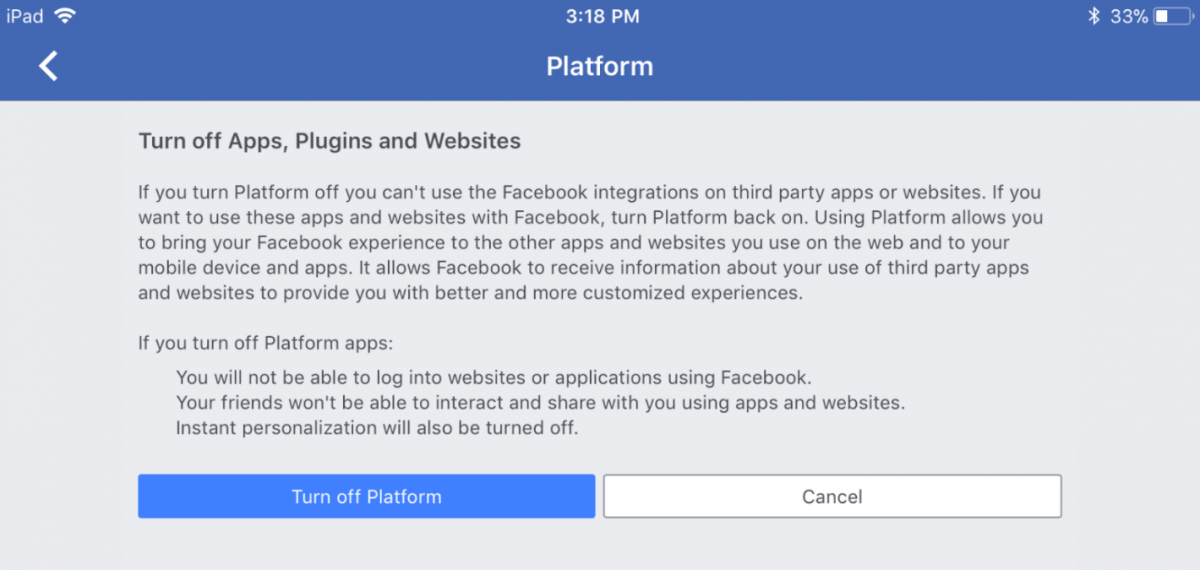
Task: Select the 'Your friends won't be able to interact' line
Action: (x=540, y=403)
